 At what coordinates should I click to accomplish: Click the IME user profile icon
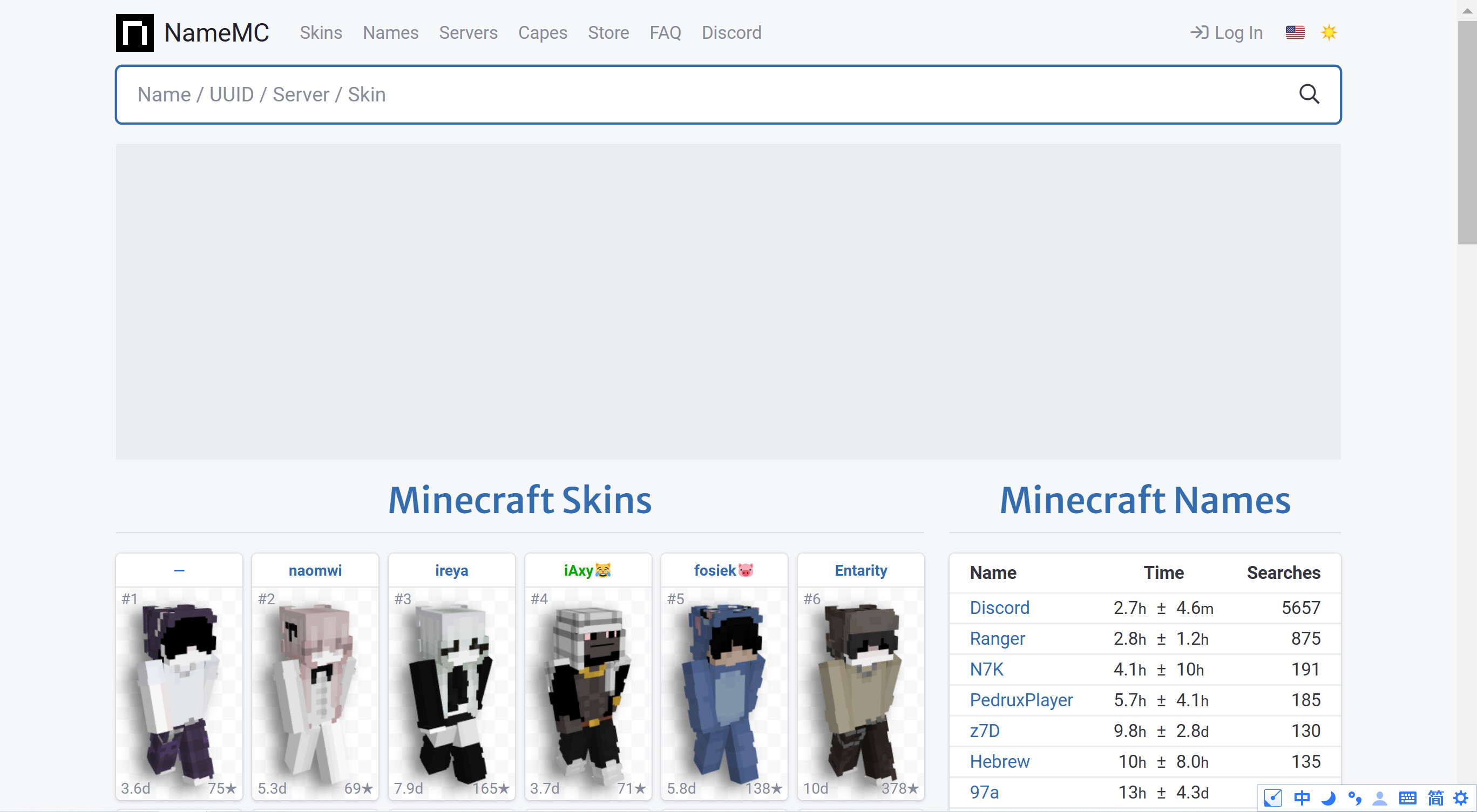[1380, 797]
